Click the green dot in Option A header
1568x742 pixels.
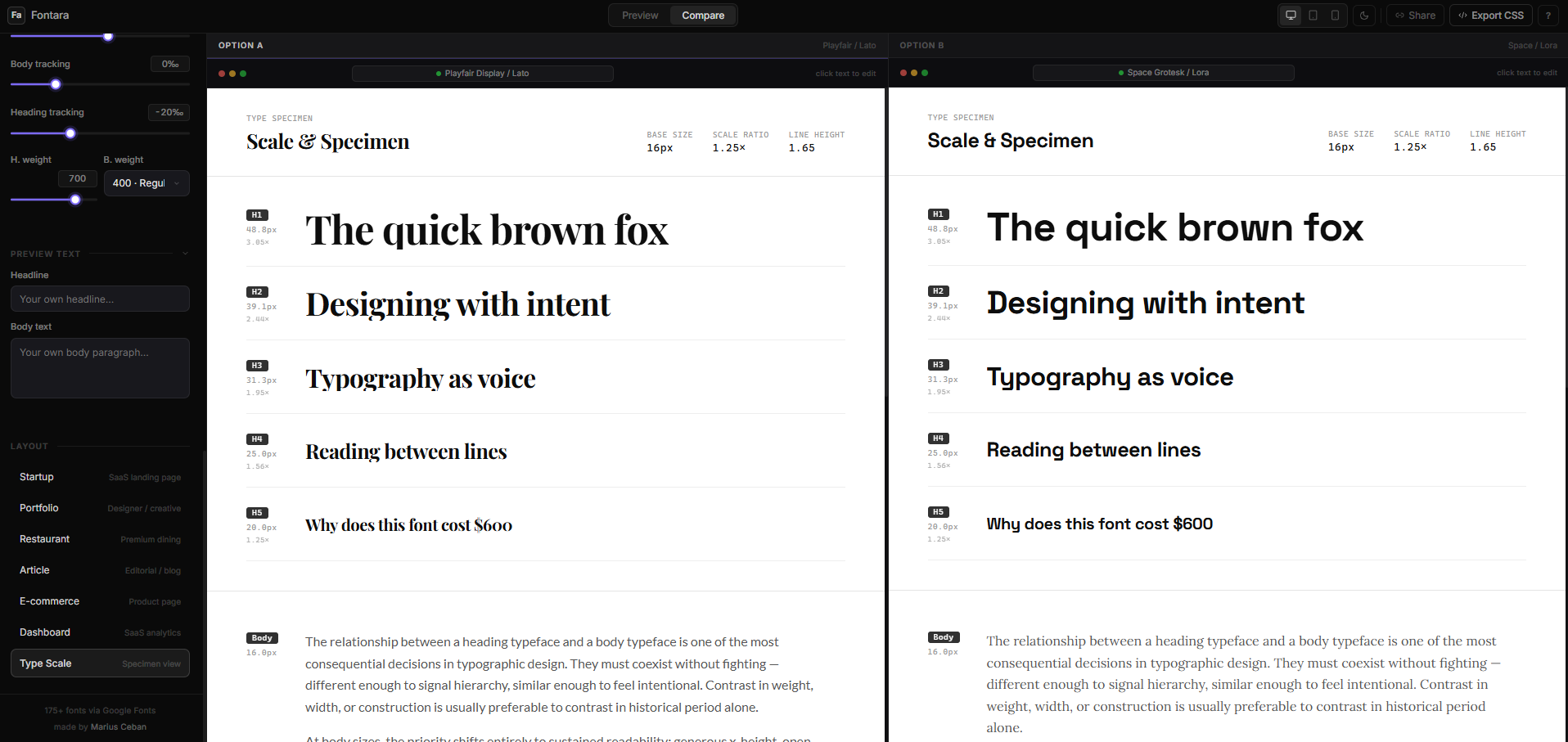coord(244,73)
